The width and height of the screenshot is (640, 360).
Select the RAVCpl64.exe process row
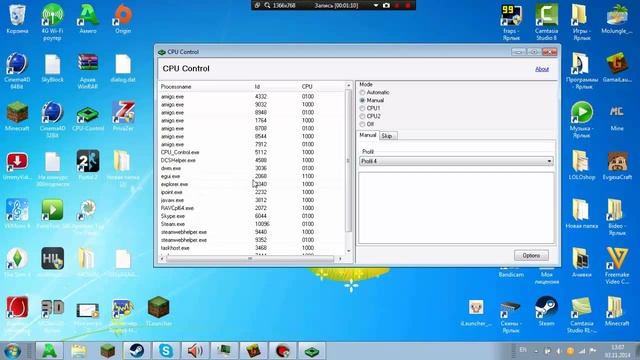point(252,208)
